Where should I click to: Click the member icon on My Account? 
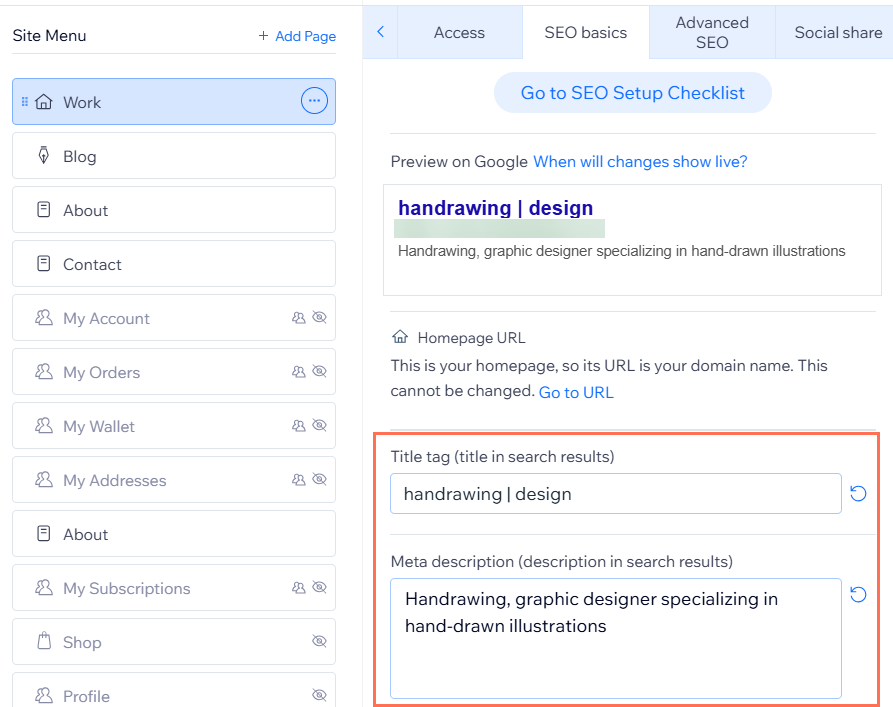297,317
